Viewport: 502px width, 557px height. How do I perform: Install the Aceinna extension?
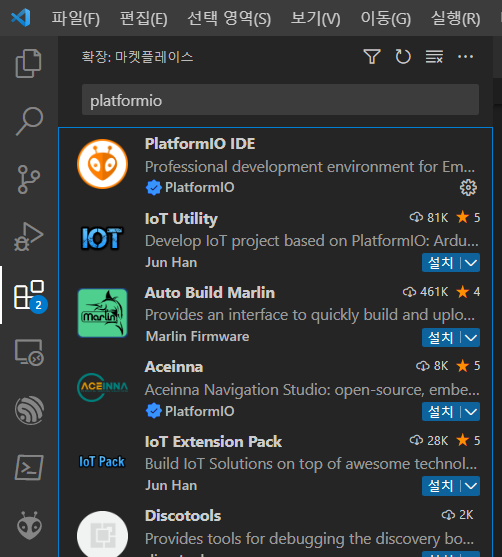pos(441,412)
